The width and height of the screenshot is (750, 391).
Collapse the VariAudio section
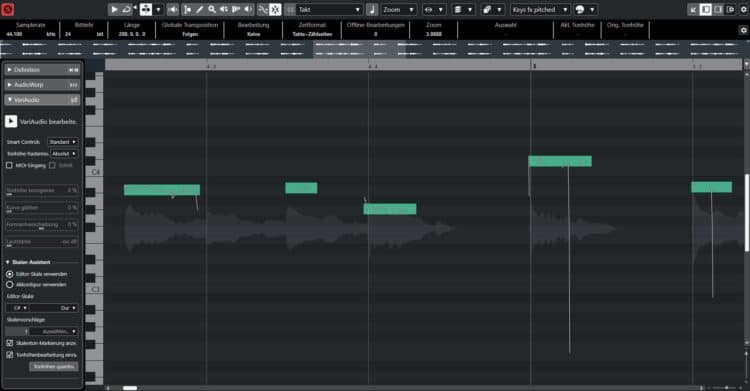tap(10, 100)
